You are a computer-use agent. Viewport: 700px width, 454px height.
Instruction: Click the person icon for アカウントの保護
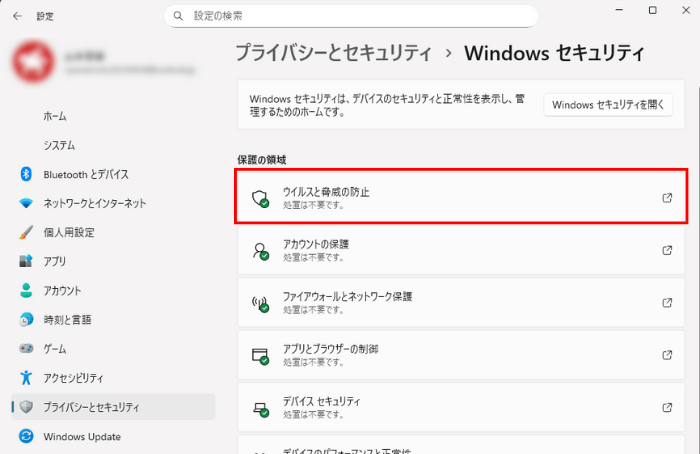click(260, 251)
